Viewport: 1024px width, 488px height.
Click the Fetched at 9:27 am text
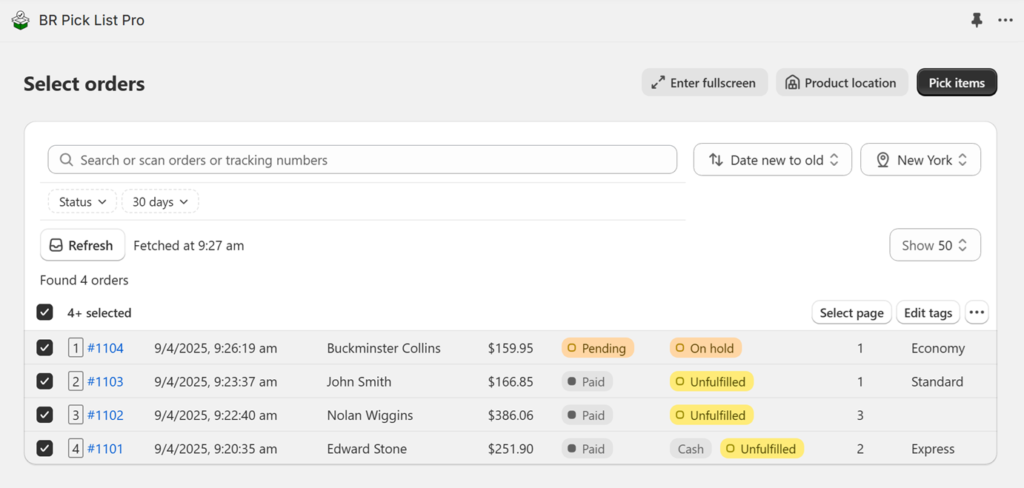pyautogui.click(x=189, y=246)
